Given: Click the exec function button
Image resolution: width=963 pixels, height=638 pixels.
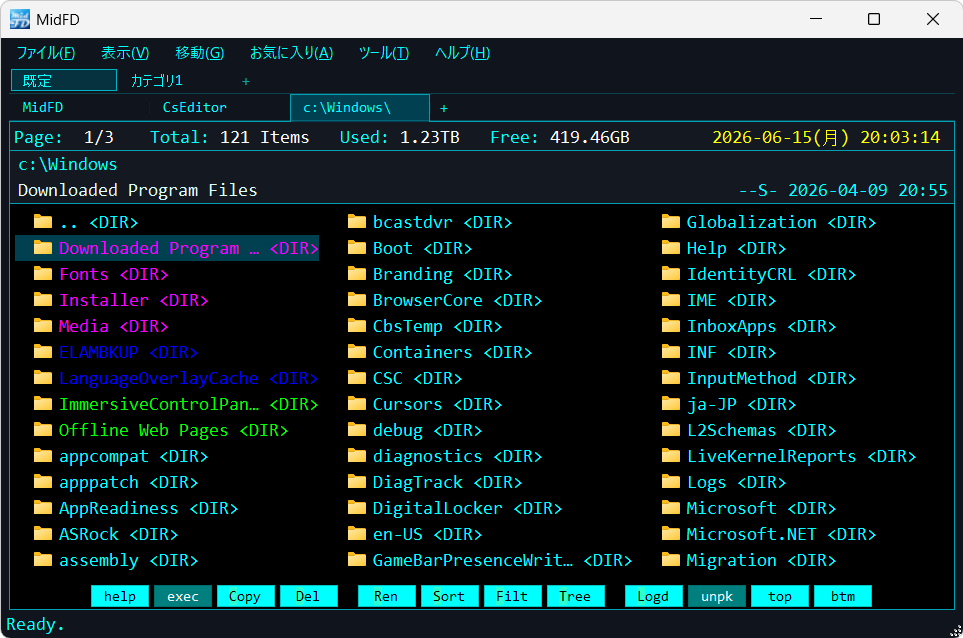Looking at the screenshot, I should [183, 596].
